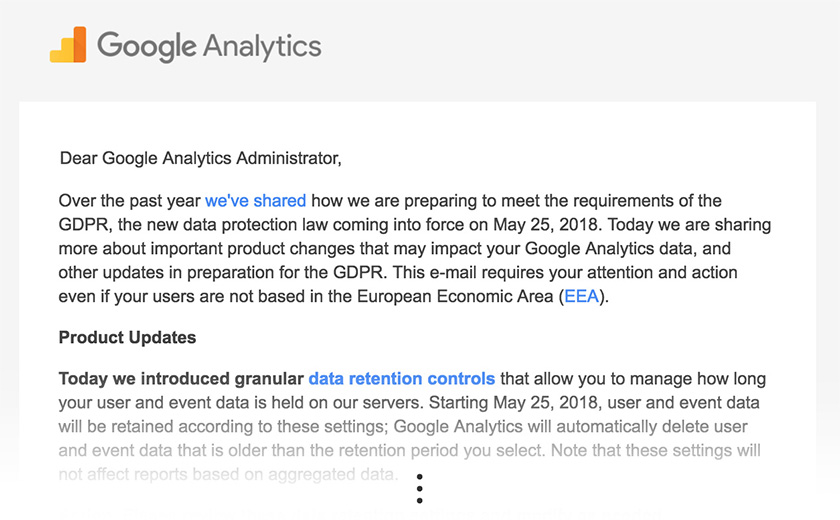This screenshot has height=520, width=840.
Task: Click the text "European Economic Area"
Action: click(455, 296)
